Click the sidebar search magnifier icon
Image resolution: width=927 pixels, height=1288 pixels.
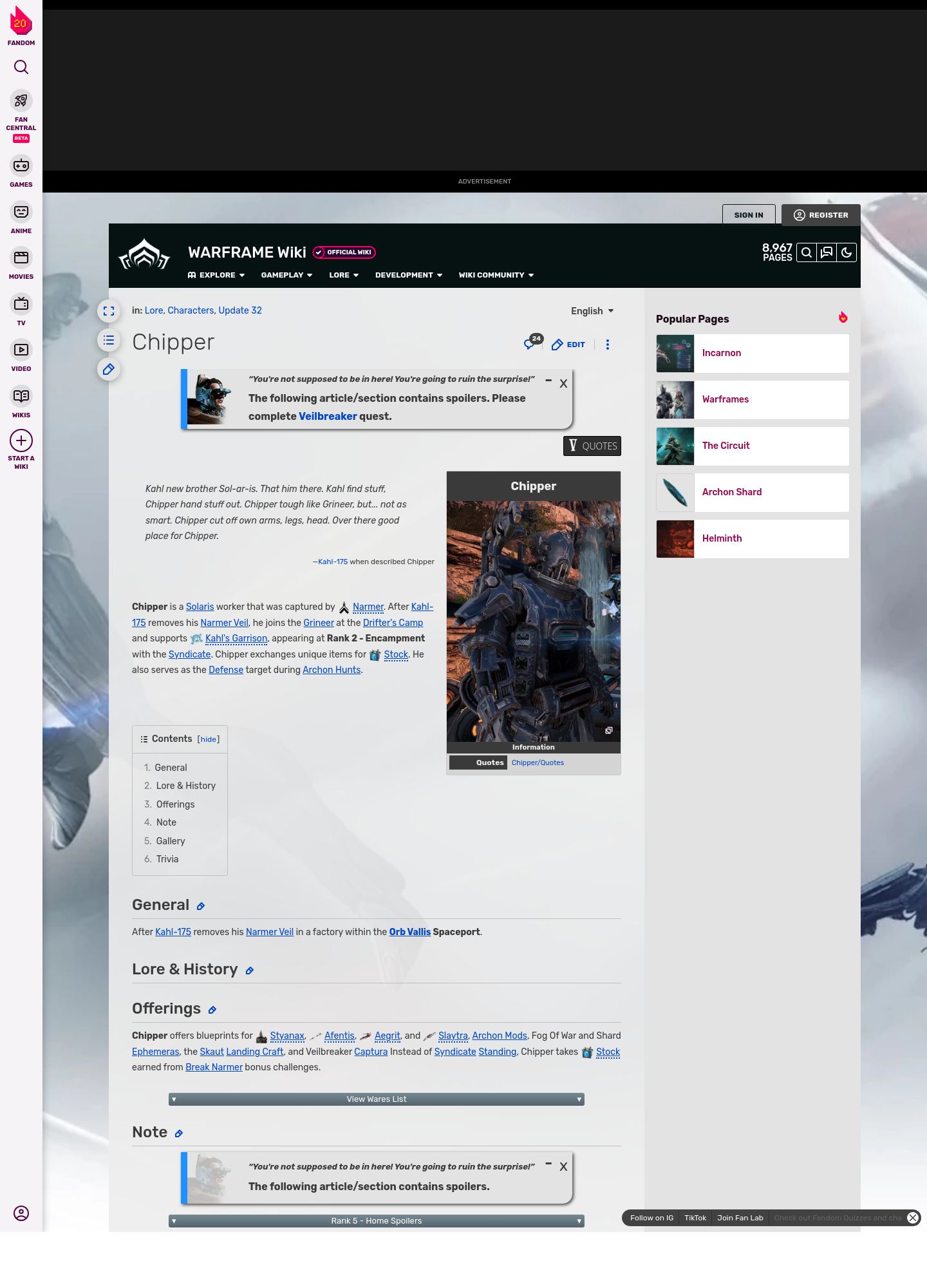(21, 67)
